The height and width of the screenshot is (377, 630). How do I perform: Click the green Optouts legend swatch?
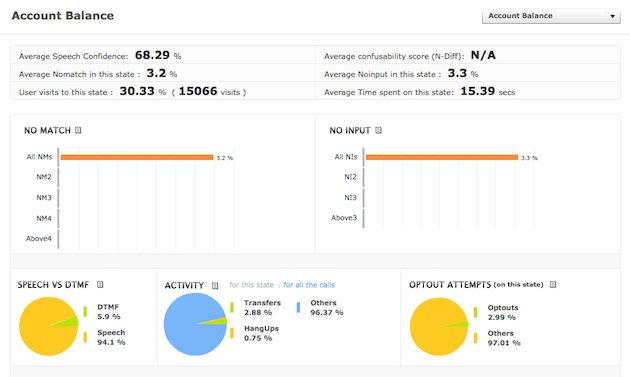point(475,312)
